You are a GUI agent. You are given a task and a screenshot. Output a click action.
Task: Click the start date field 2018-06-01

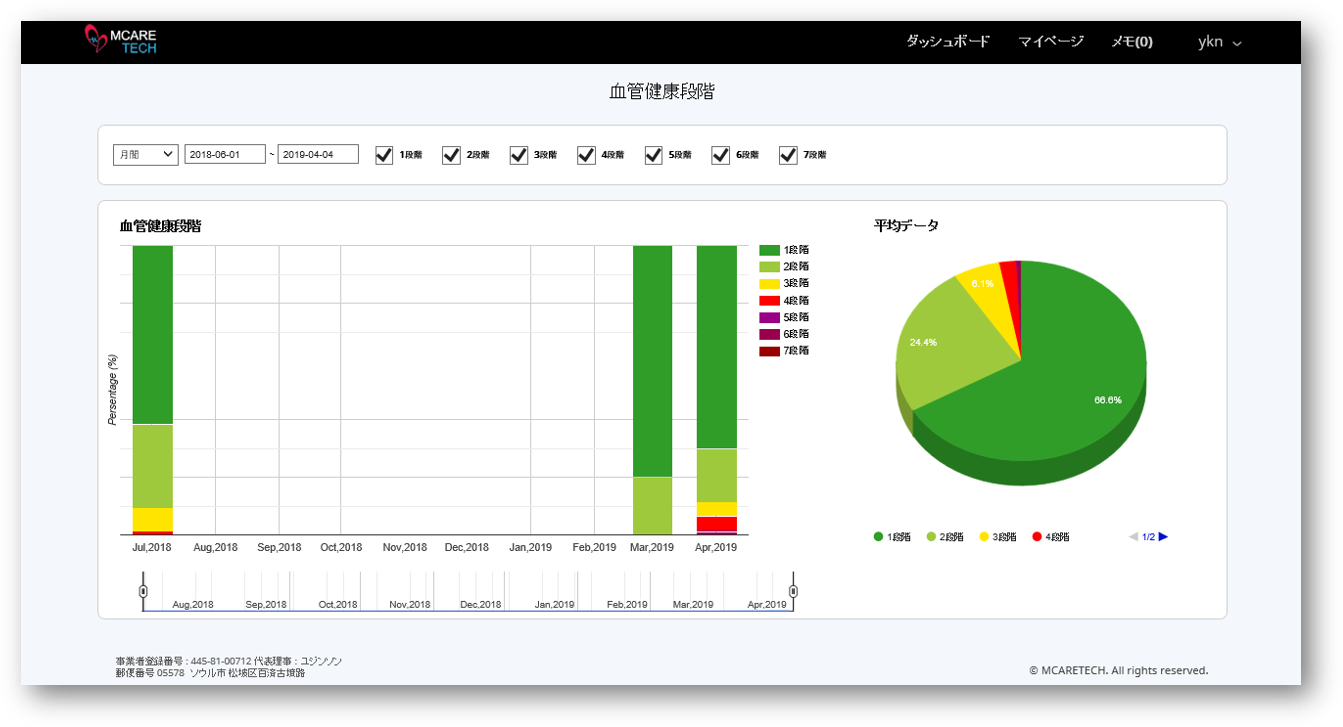(x=225, y=155)
